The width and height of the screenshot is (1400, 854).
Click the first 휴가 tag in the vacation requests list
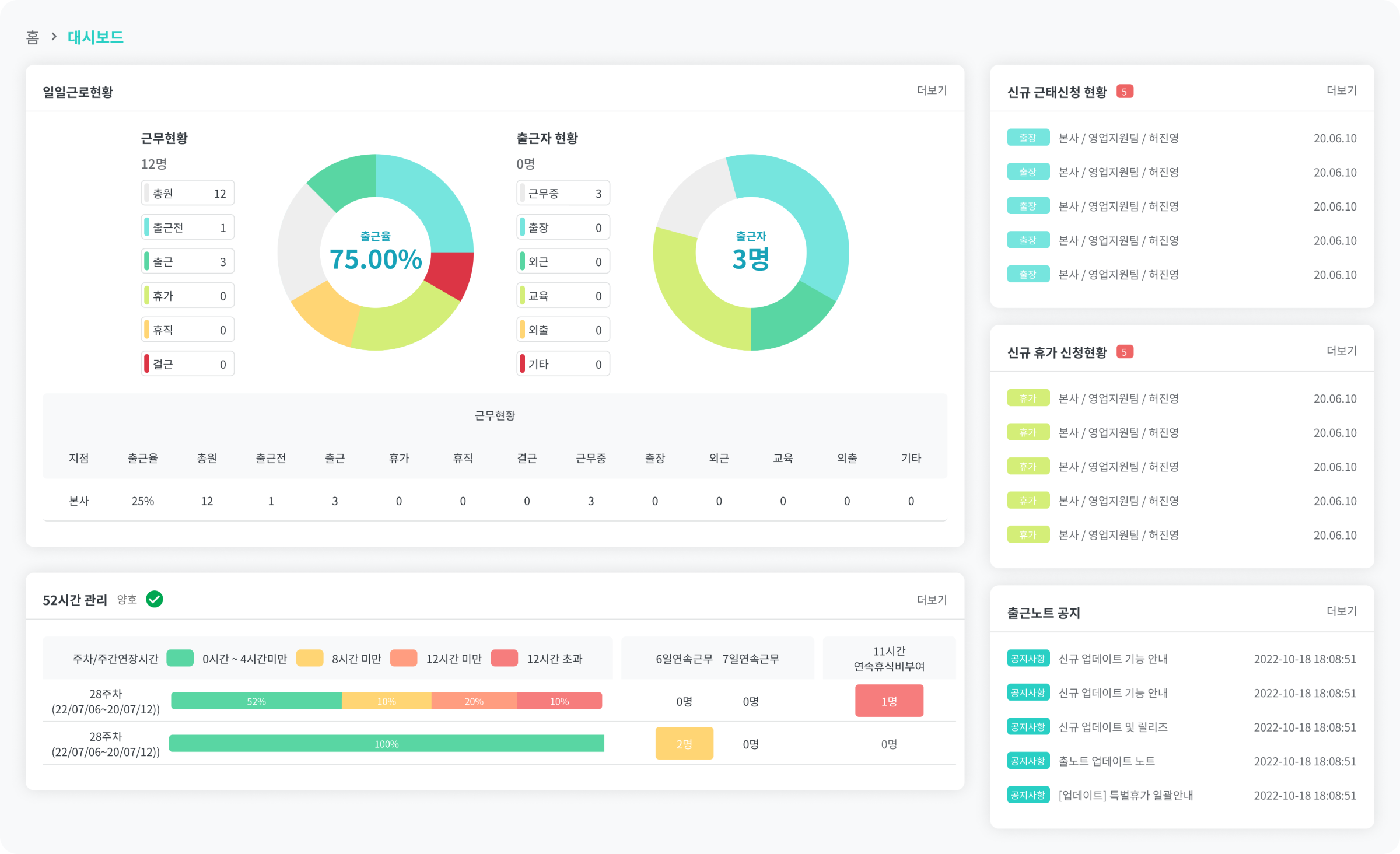1028,398
